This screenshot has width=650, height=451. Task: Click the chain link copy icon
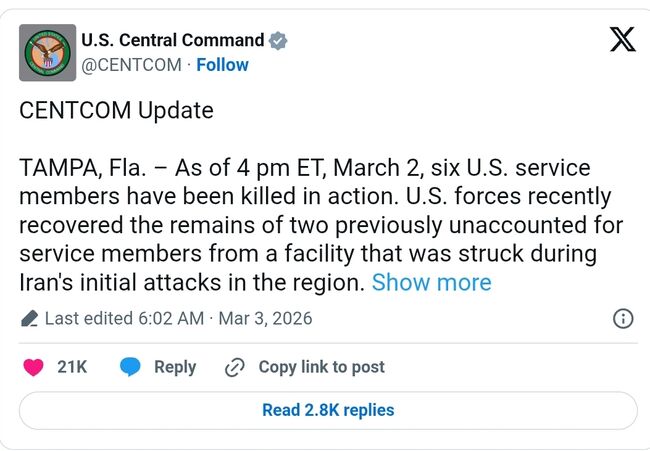pyautogui.click(x=235, y=367)
